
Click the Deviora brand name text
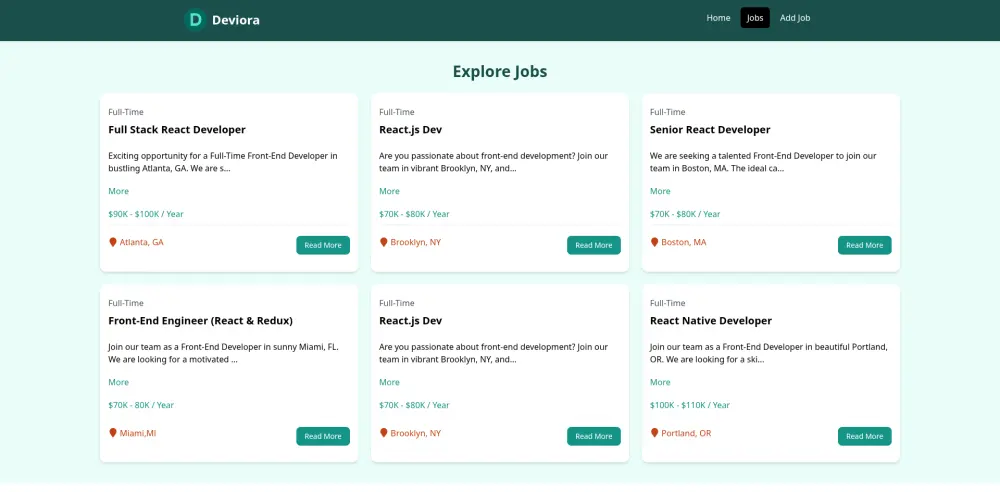point(235,20)
